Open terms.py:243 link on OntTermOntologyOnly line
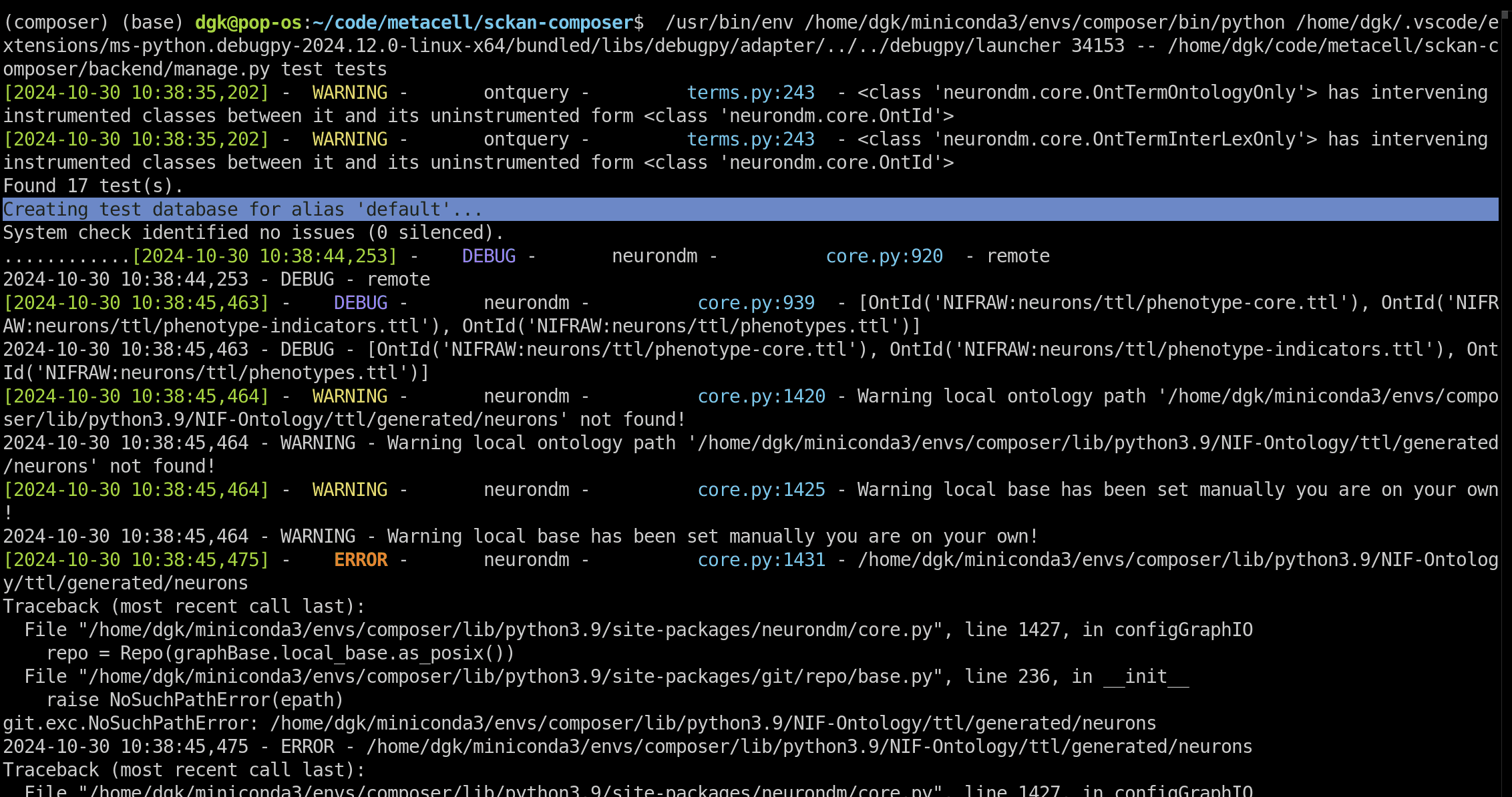Screen dimensions: 1512x797 (x=751, y=93)
